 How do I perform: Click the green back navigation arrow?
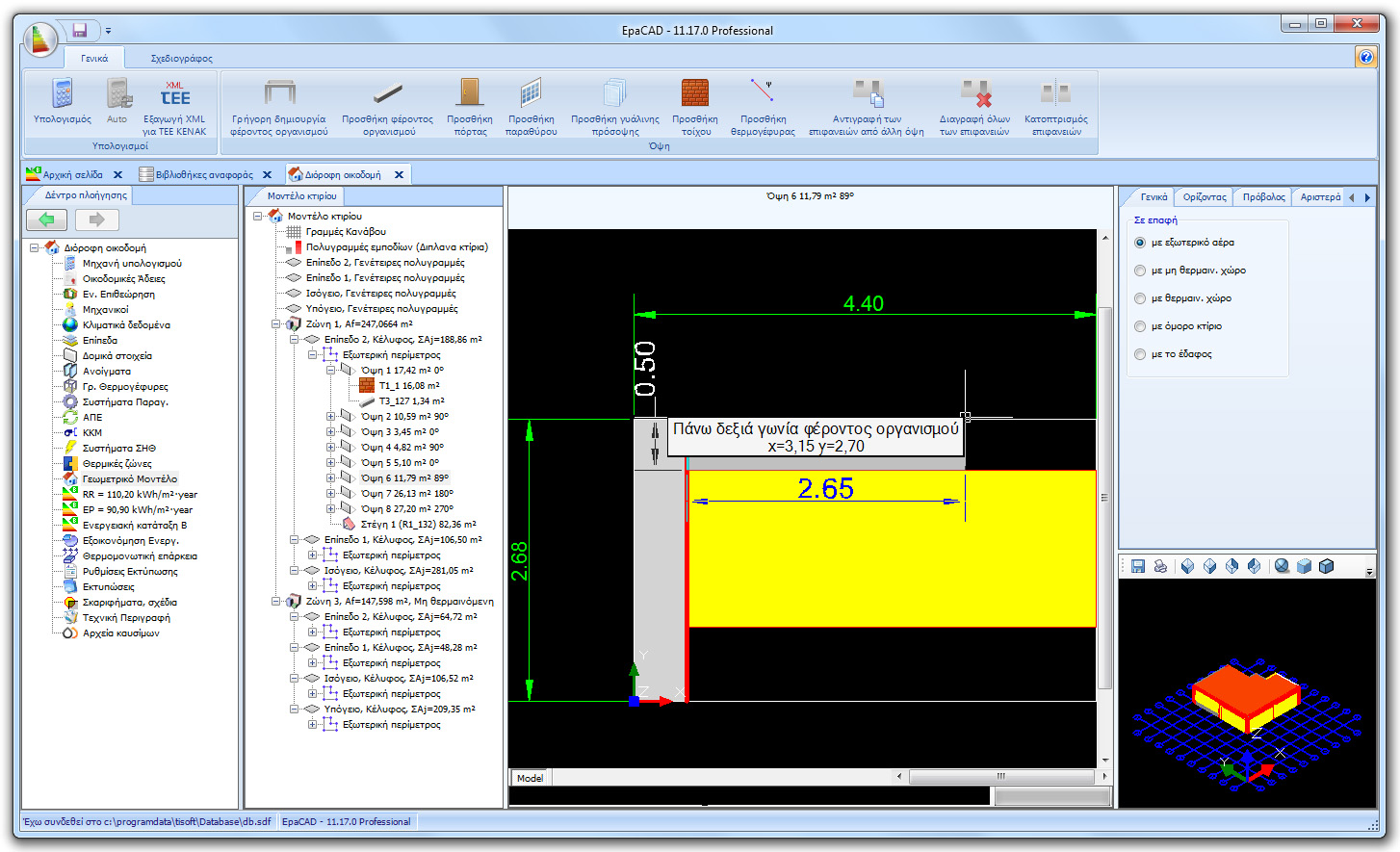point(47,219)
